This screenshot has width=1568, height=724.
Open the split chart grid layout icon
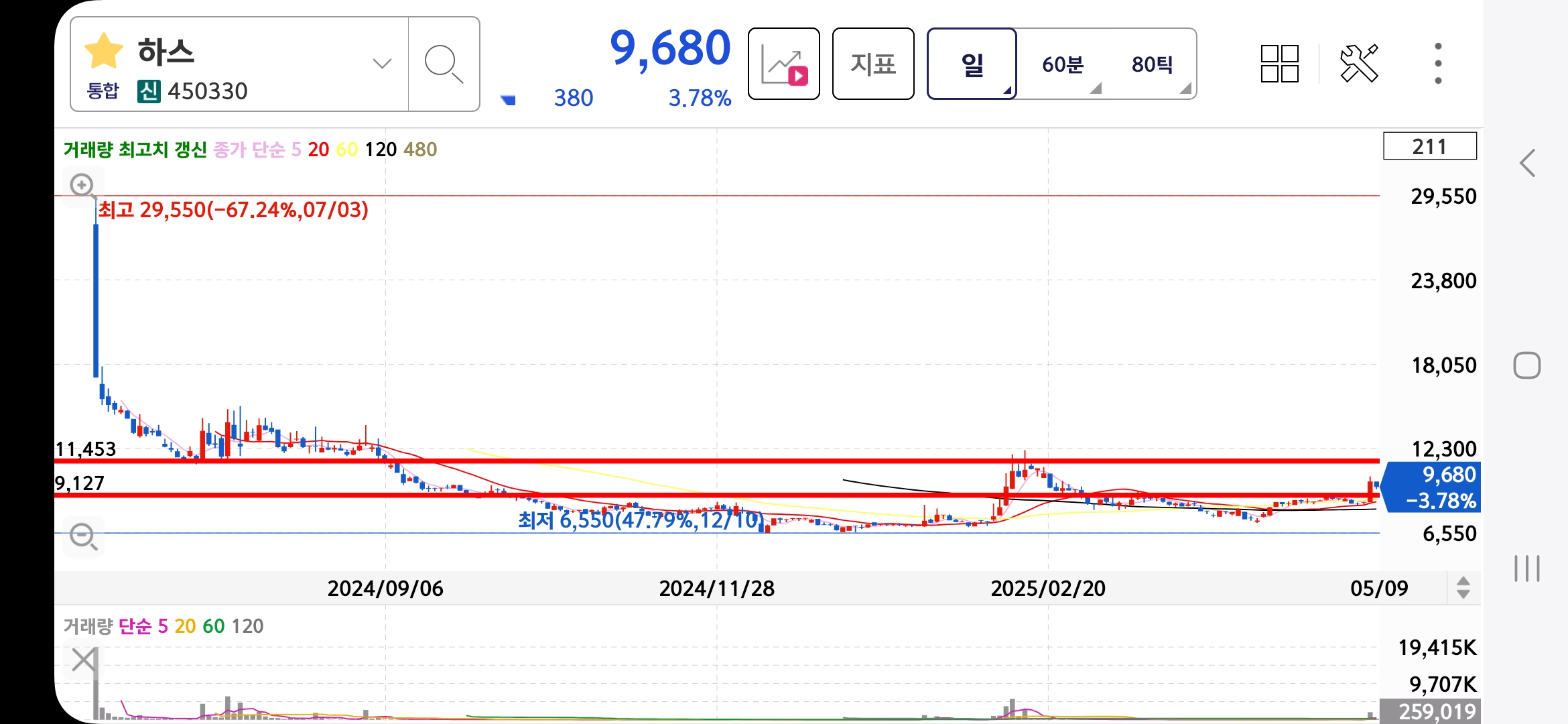click(x=1279, y=64)
